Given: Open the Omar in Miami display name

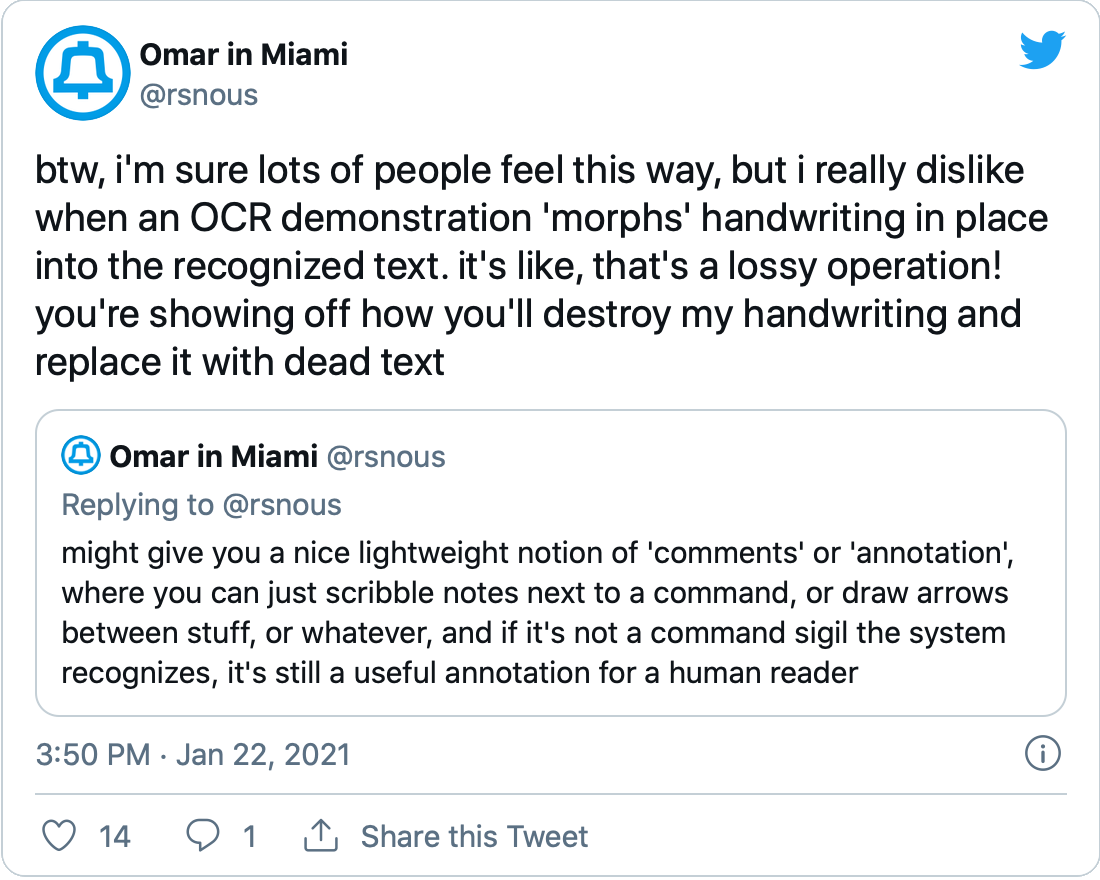Looking at the screenshot, I should (x=243, y=55).
